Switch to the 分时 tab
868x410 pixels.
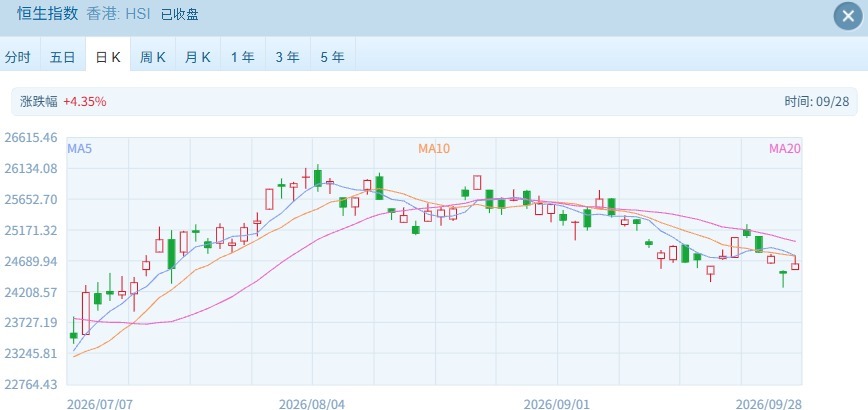point(18,57)
